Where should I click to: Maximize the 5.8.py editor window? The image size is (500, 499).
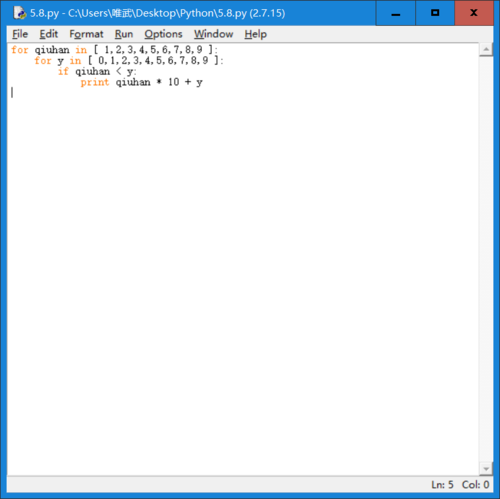[435, 13]
